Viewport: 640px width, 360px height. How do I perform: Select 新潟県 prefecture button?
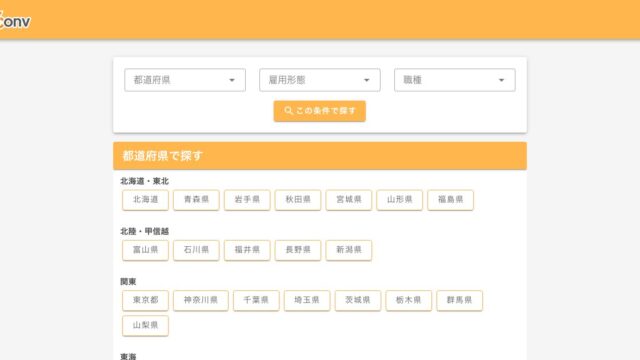[349, 250]
